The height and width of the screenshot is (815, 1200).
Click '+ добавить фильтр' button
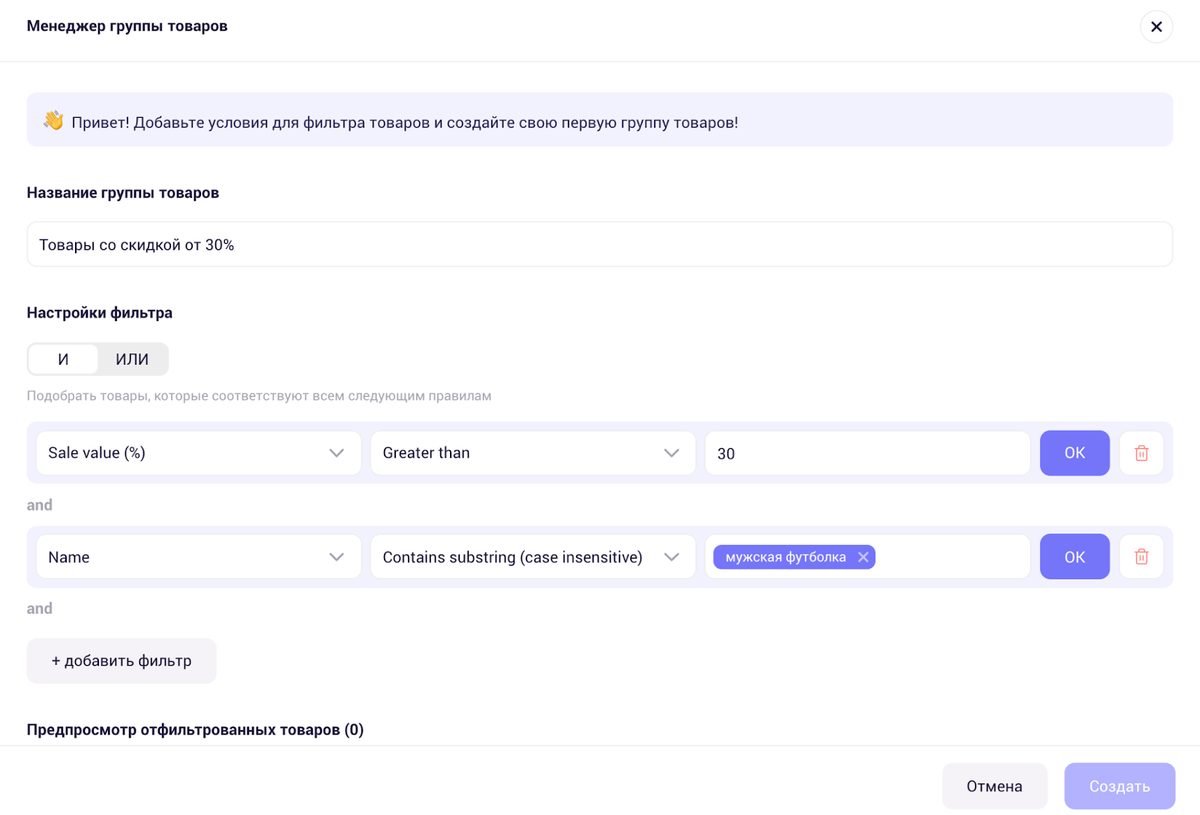pyautogui.click(x=121, y=661)
